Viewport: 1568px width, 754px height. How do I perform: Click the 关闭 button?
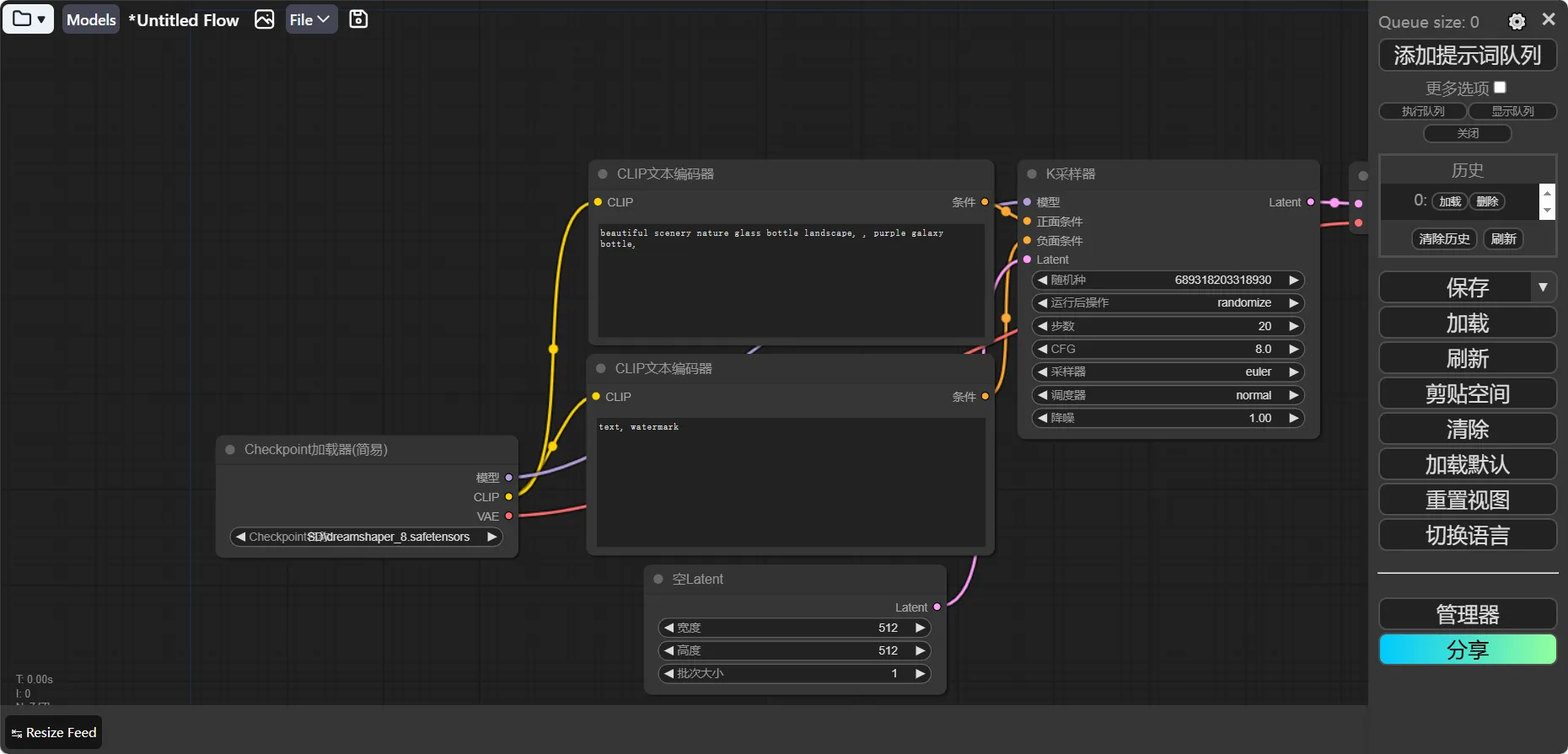[1468, 133]
